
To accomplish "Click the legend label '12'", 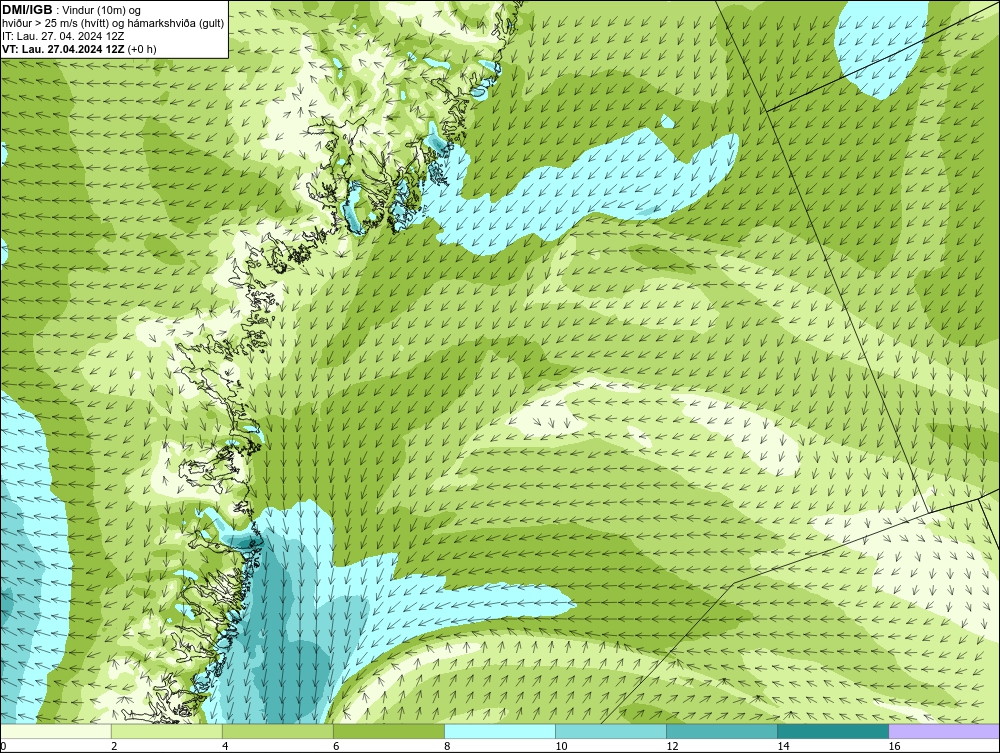I will 672,746.
